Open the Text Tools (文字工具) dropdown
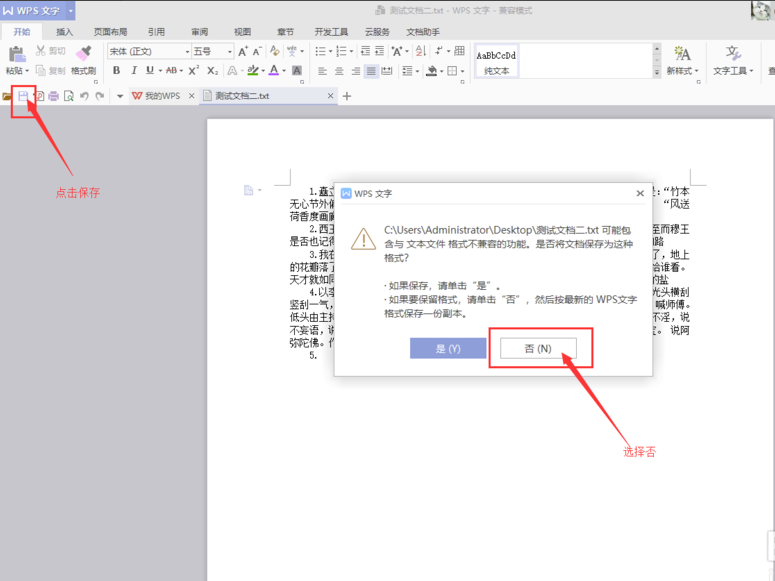This screenshot has width=775, height=581. [733, 71]
